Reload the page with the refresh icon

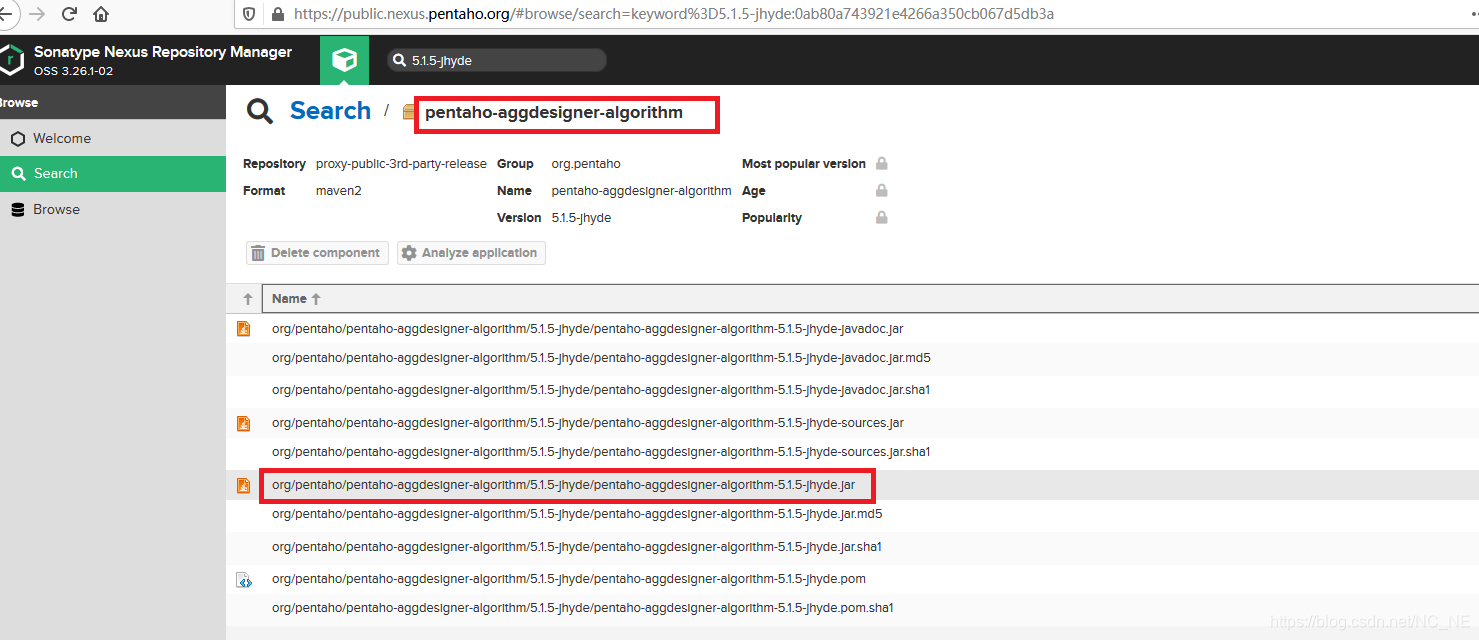click(69, 14)
